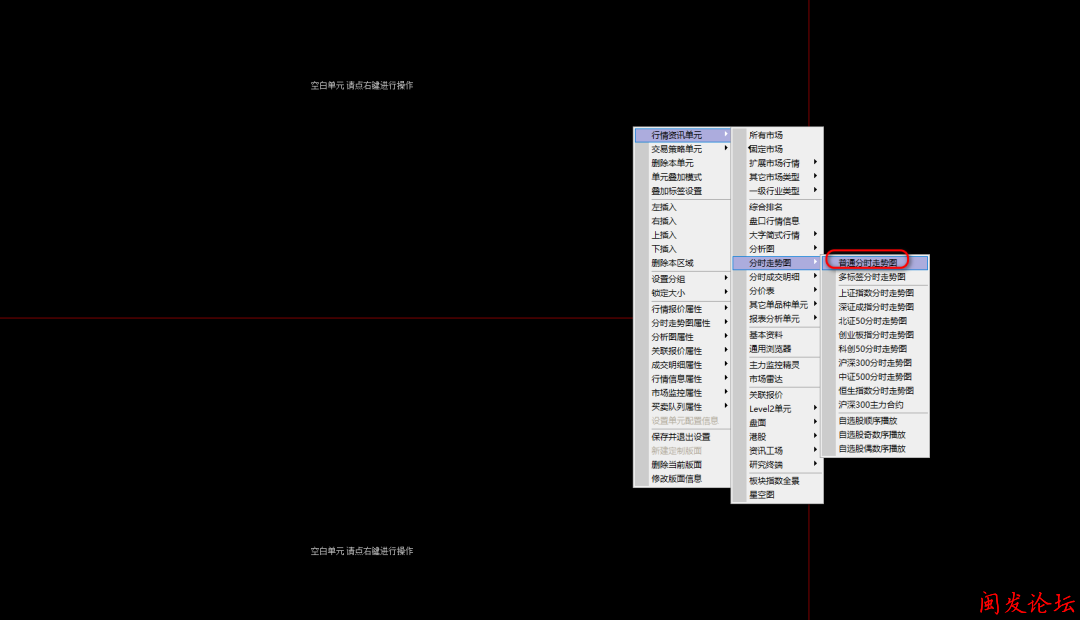Choose 多标签分时走势图 menu entry

click(871, 277)
